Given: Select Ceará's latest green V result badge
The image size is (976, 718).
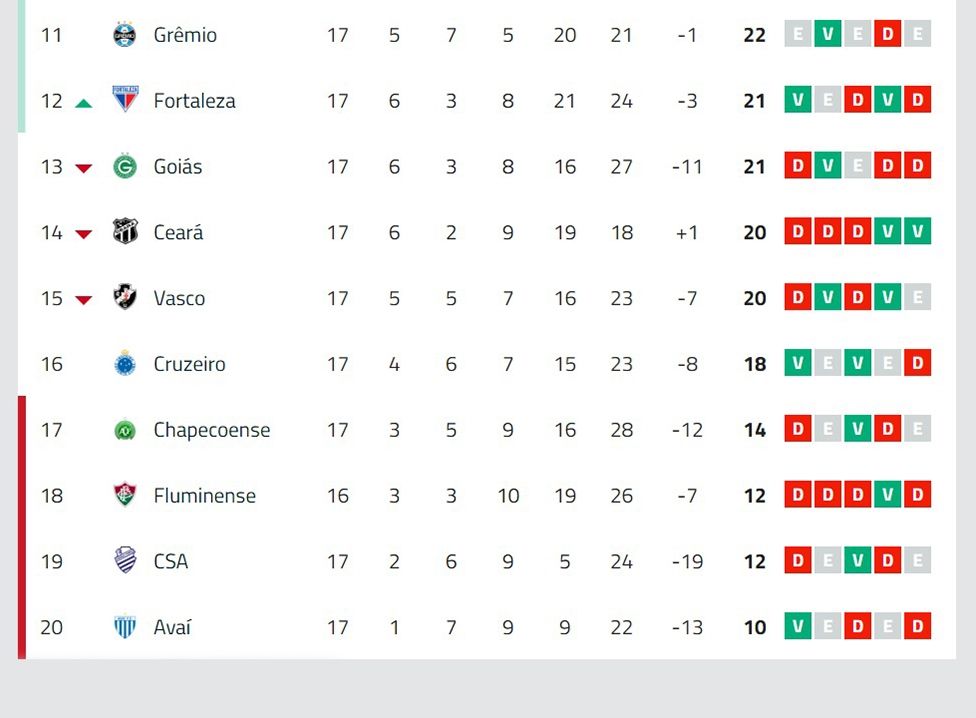Looking at the screenshot, I should point(916,231).
